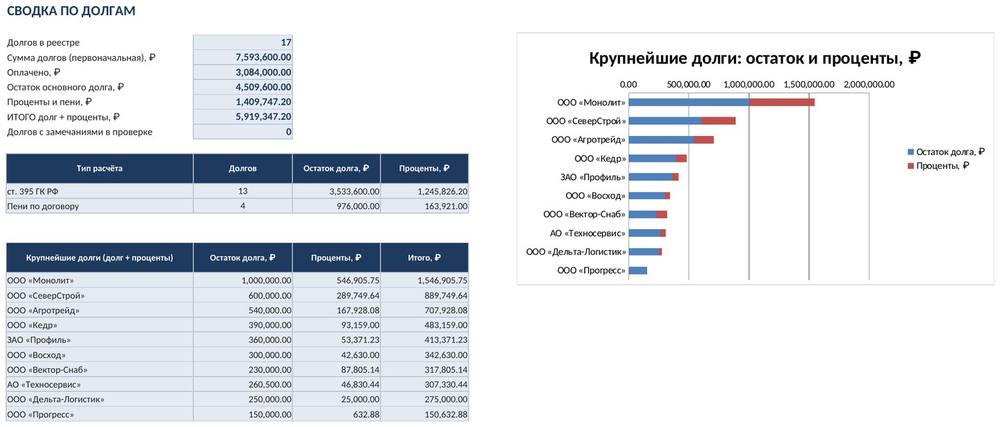This screenshot has height=427, width=1000.
Task: Select the value 1,000,000.00 in the table
Action: click(x=243, y=280)
